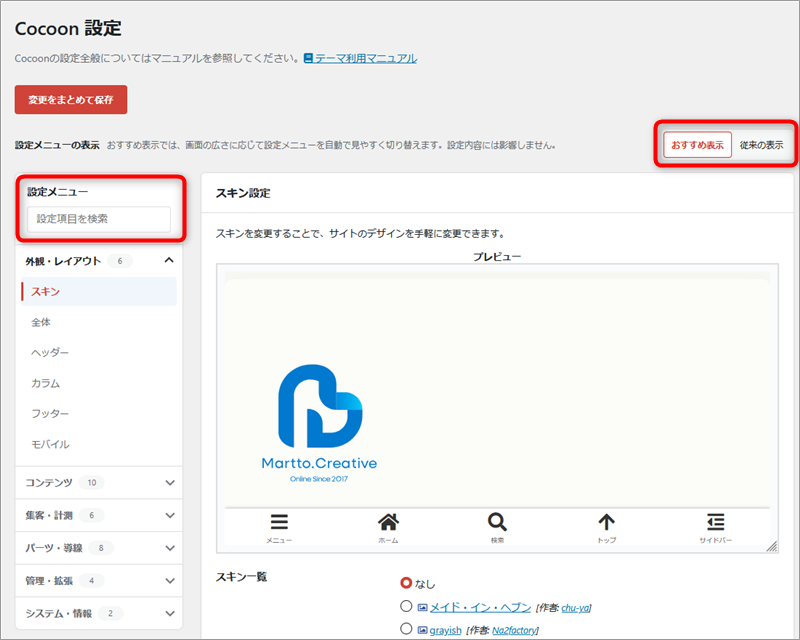Select the メイド・イン・ヘブン skin radio button

click(x=406, y=606)
